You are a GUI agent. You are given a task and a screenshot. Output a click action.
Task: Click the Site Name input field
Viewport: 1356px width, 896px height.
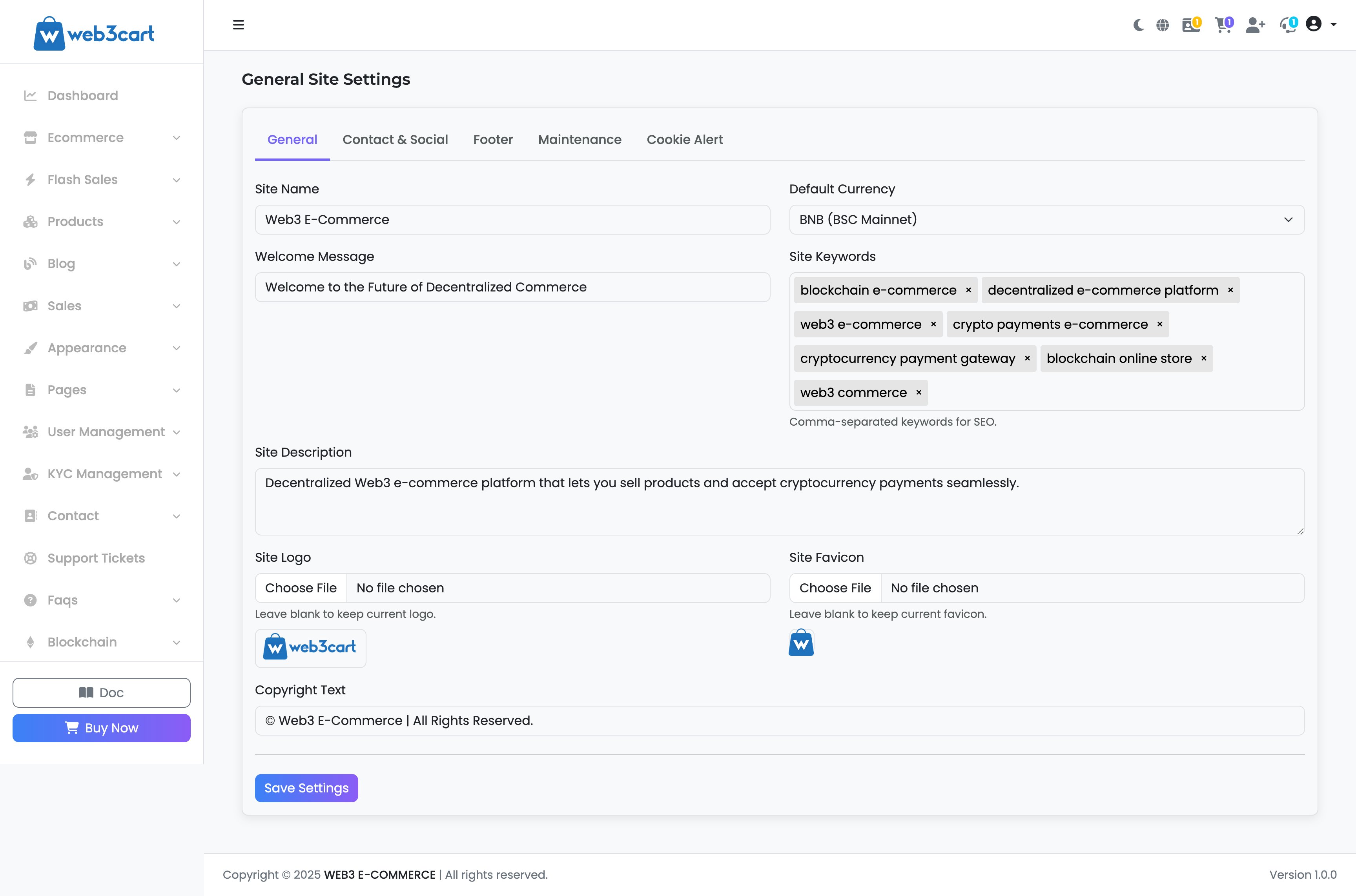pyautogui.click(x=512, y=219)
